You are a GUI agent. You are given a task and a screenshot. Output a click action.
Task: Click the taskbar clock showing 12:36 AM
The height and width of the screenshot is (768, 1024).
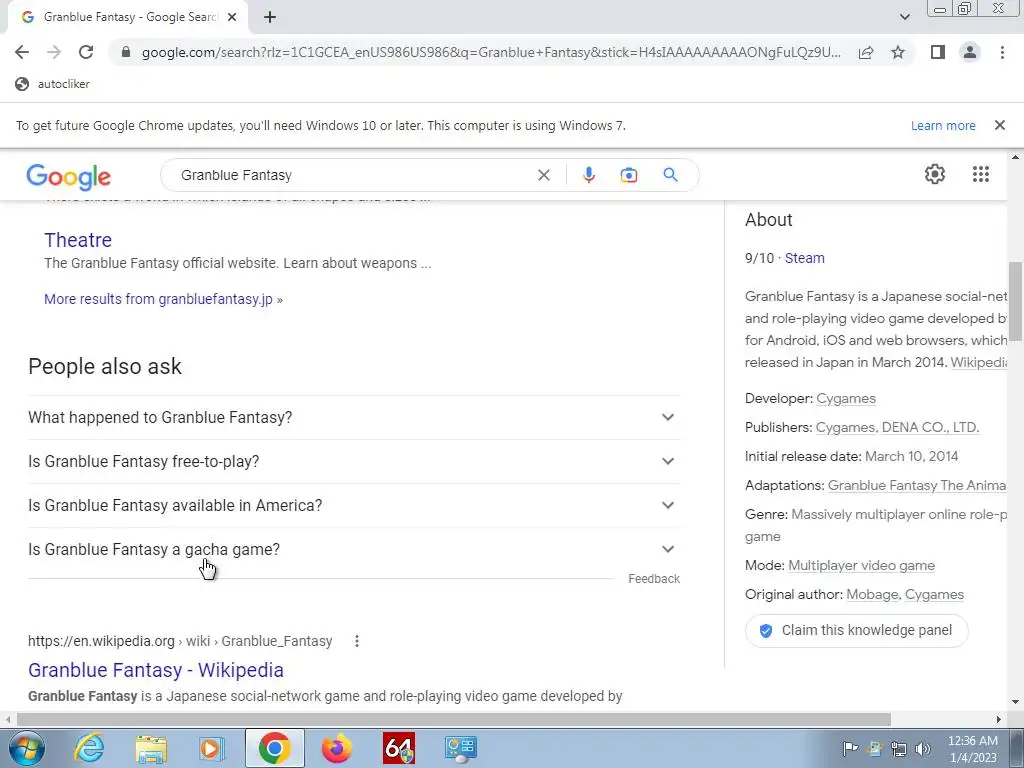click(972, 748)
